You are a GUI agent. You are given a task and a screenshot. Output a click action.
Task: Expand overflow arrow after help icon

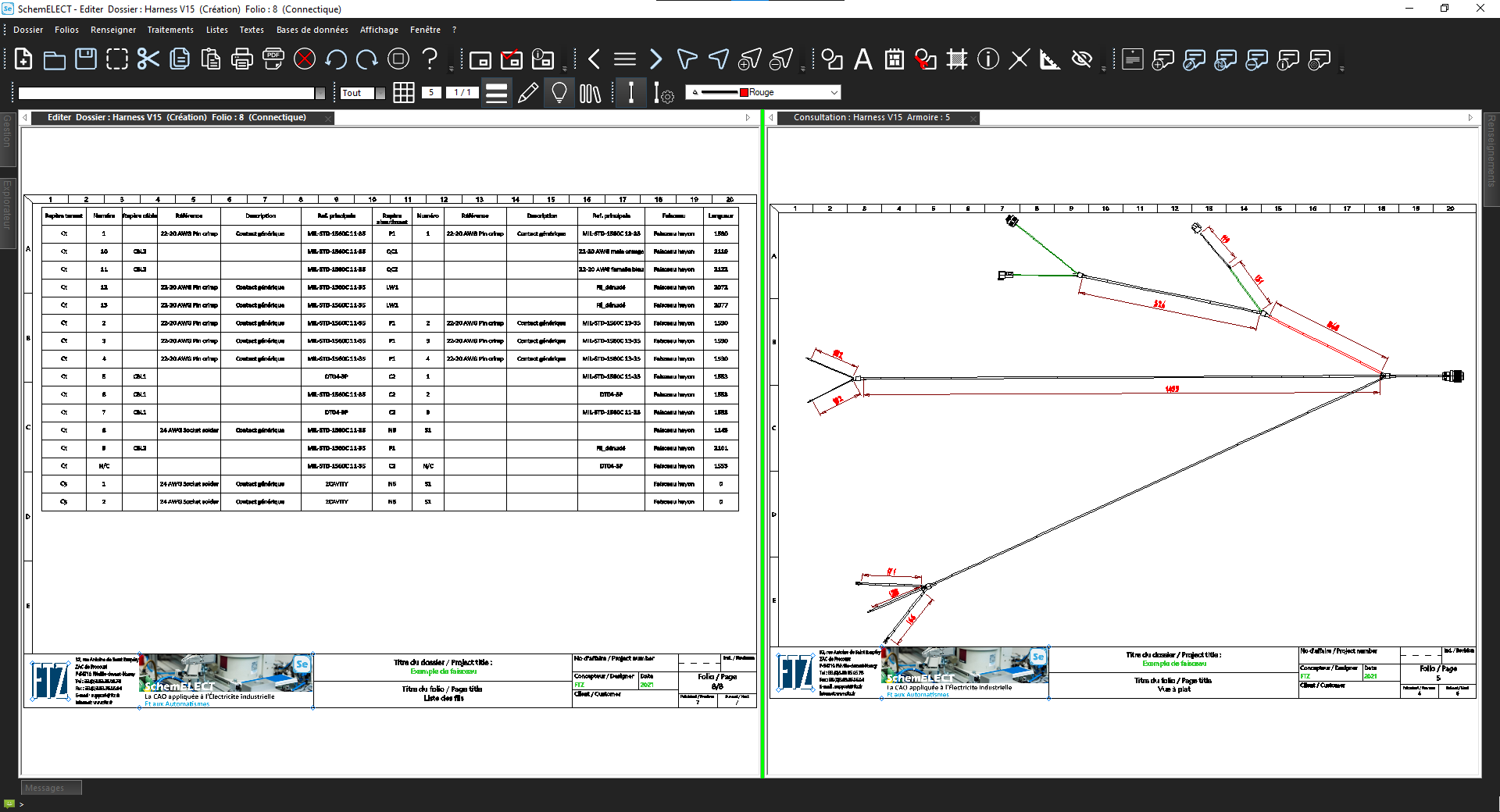[x=451, y=68]
